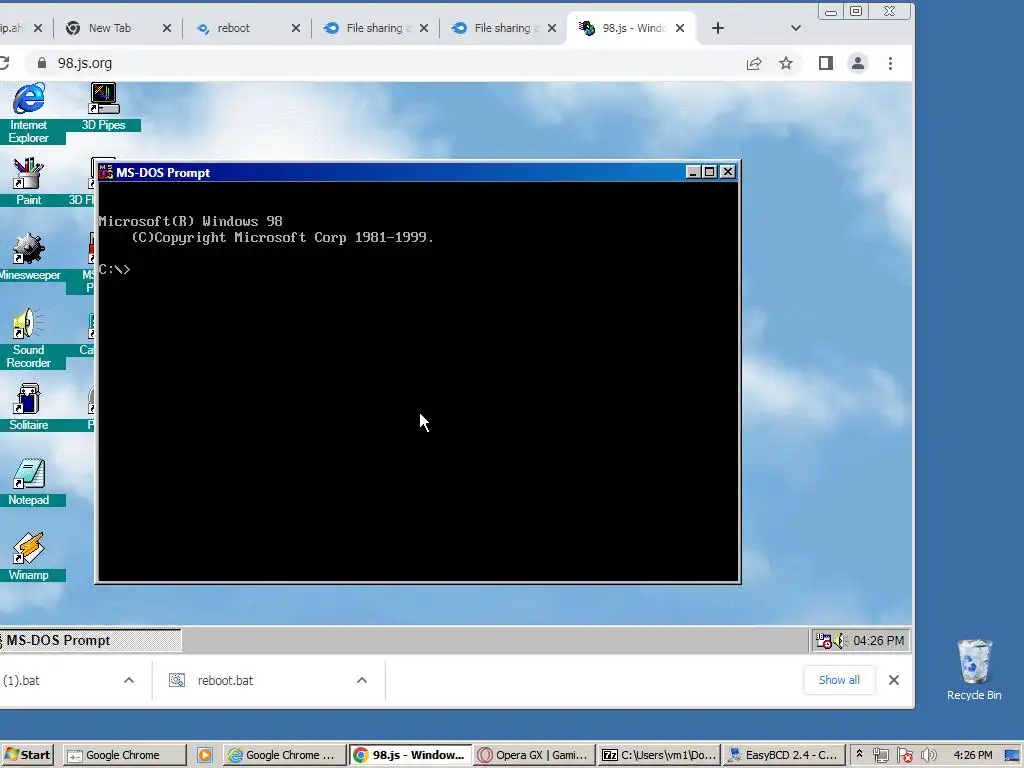The image size is (1024, 768).
Task: Open the Chrome profile avatar
Action: point(857,63)
